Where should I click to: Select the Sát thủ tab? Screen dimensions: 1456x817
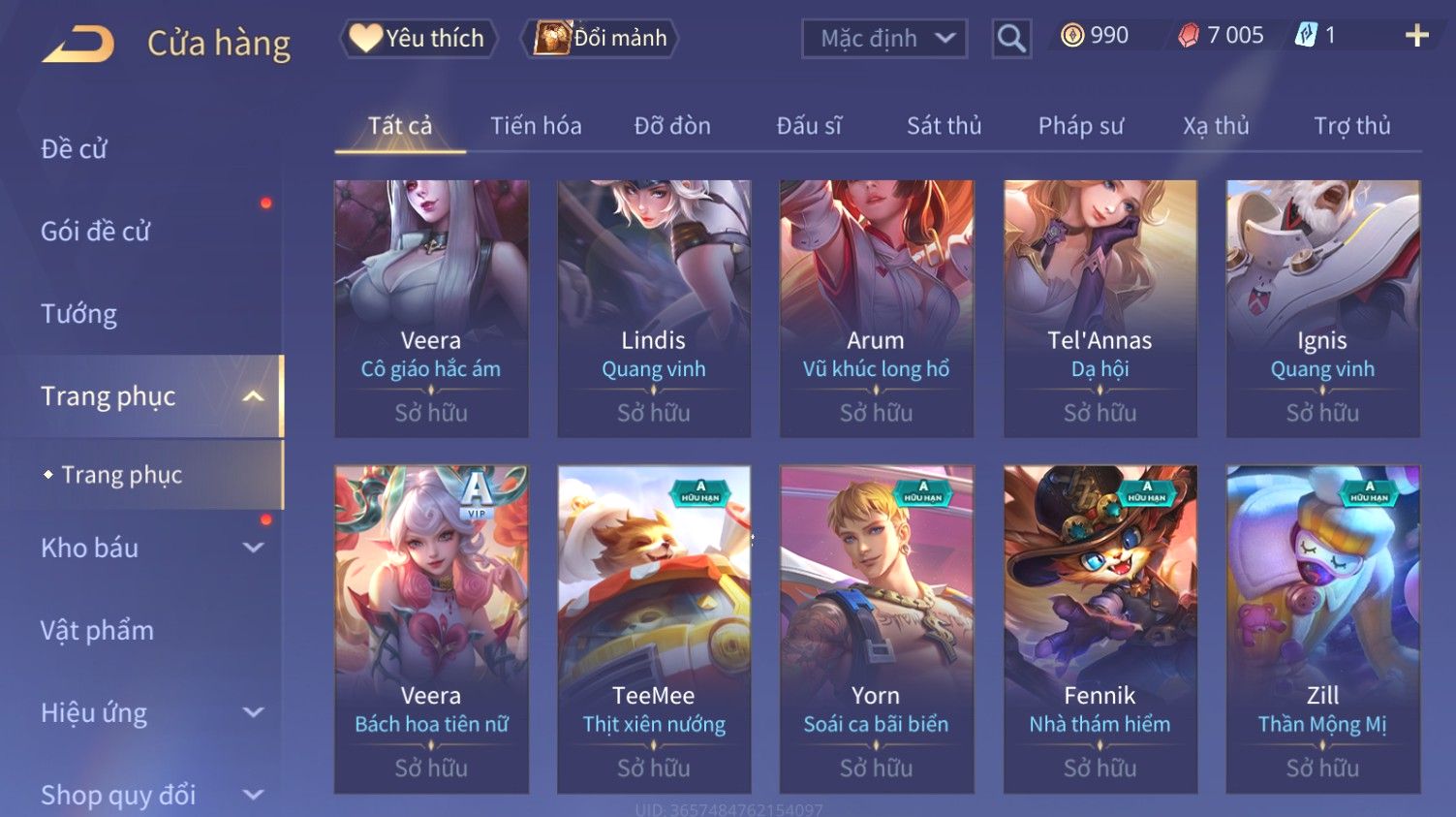[944, 126]
